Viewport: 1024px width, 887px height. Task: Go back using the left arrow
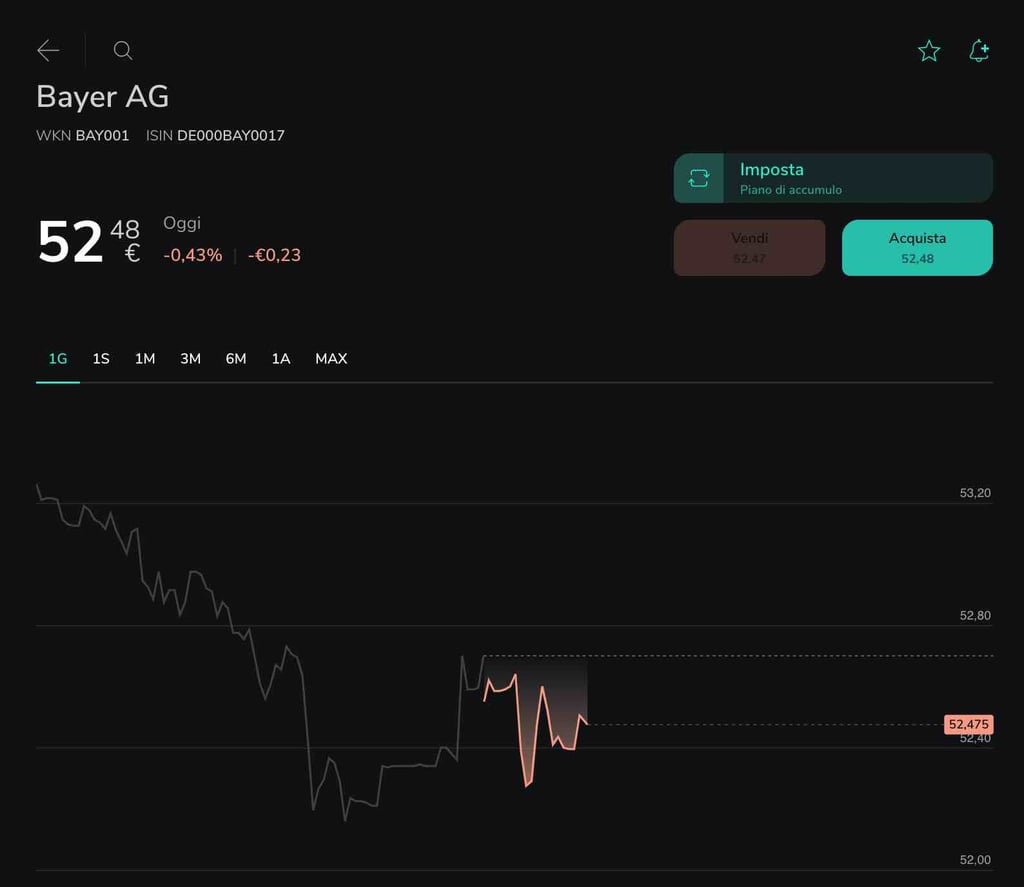(48, 51)
